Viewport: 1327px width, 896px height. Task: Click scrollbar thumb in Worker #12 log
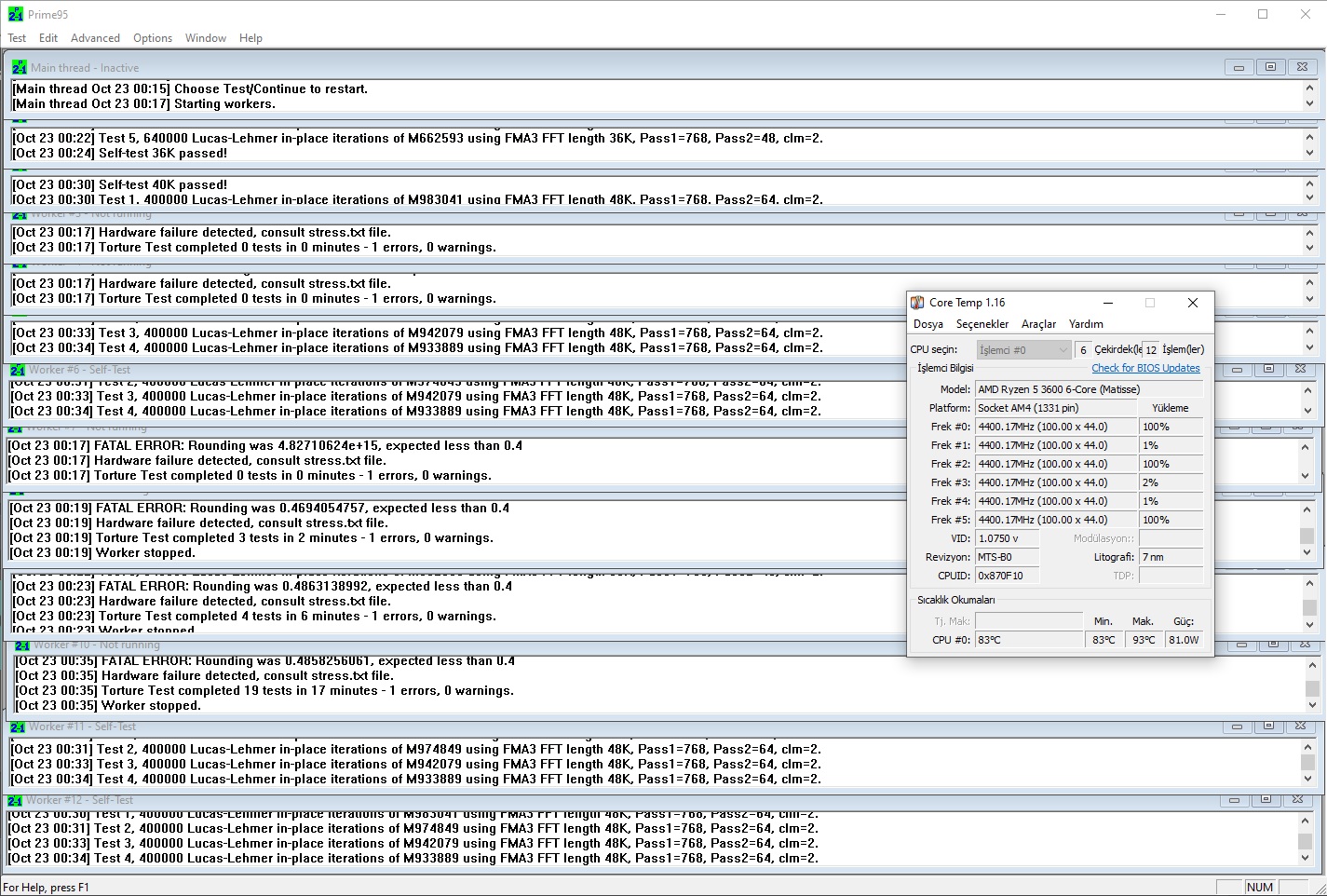[1305, 842]
